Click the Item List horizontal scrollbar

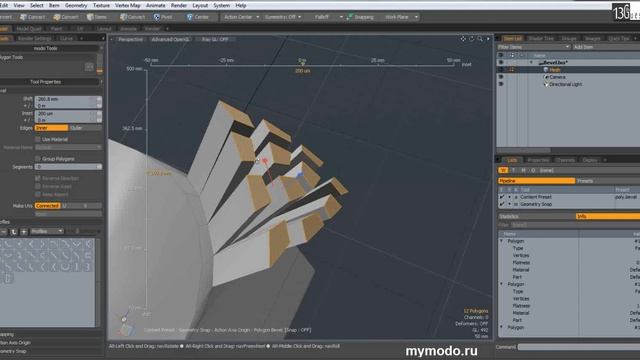[x=524, y=150]
